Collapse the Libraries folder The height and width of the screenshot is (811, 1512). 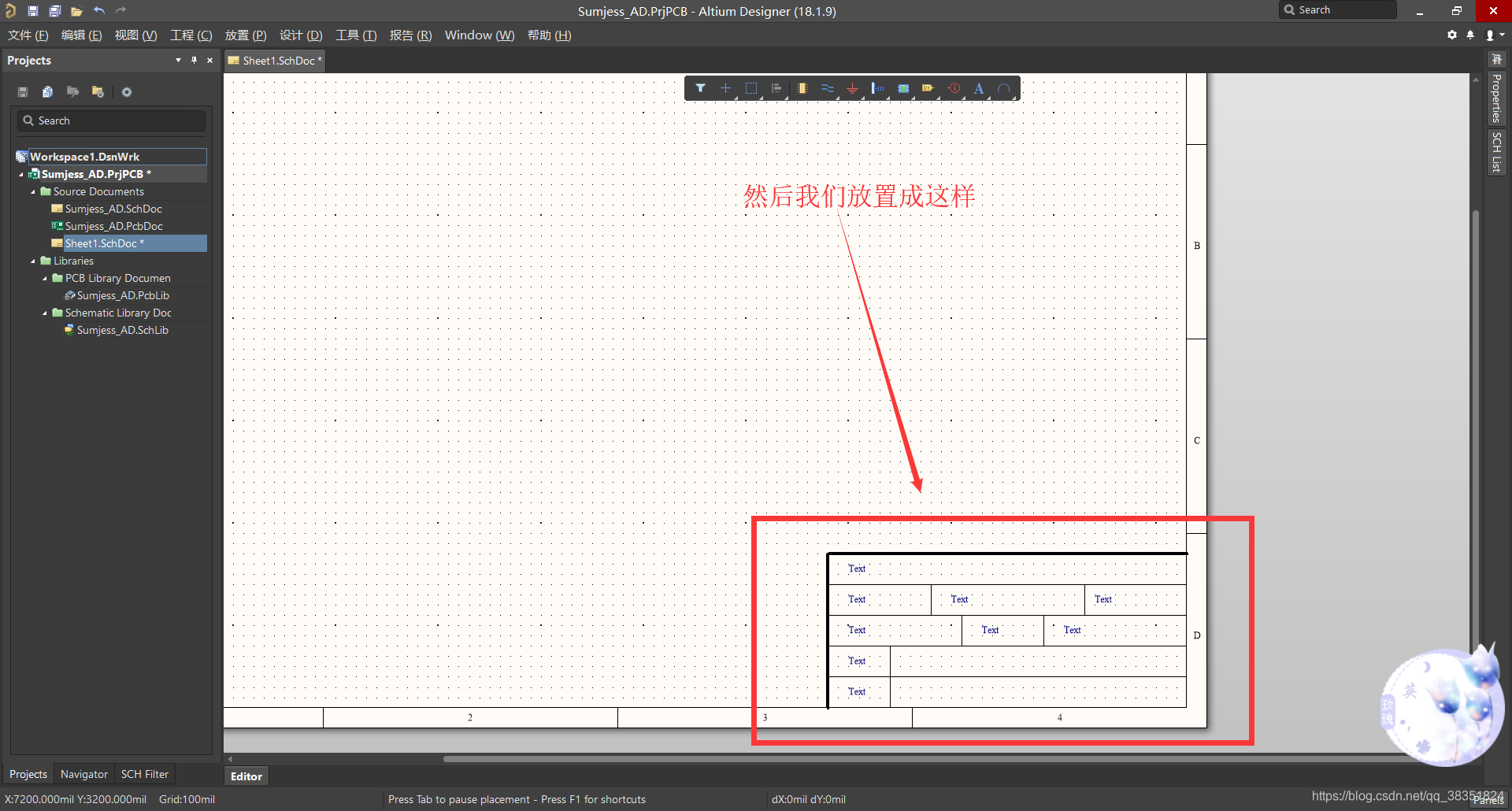[33, 261]
